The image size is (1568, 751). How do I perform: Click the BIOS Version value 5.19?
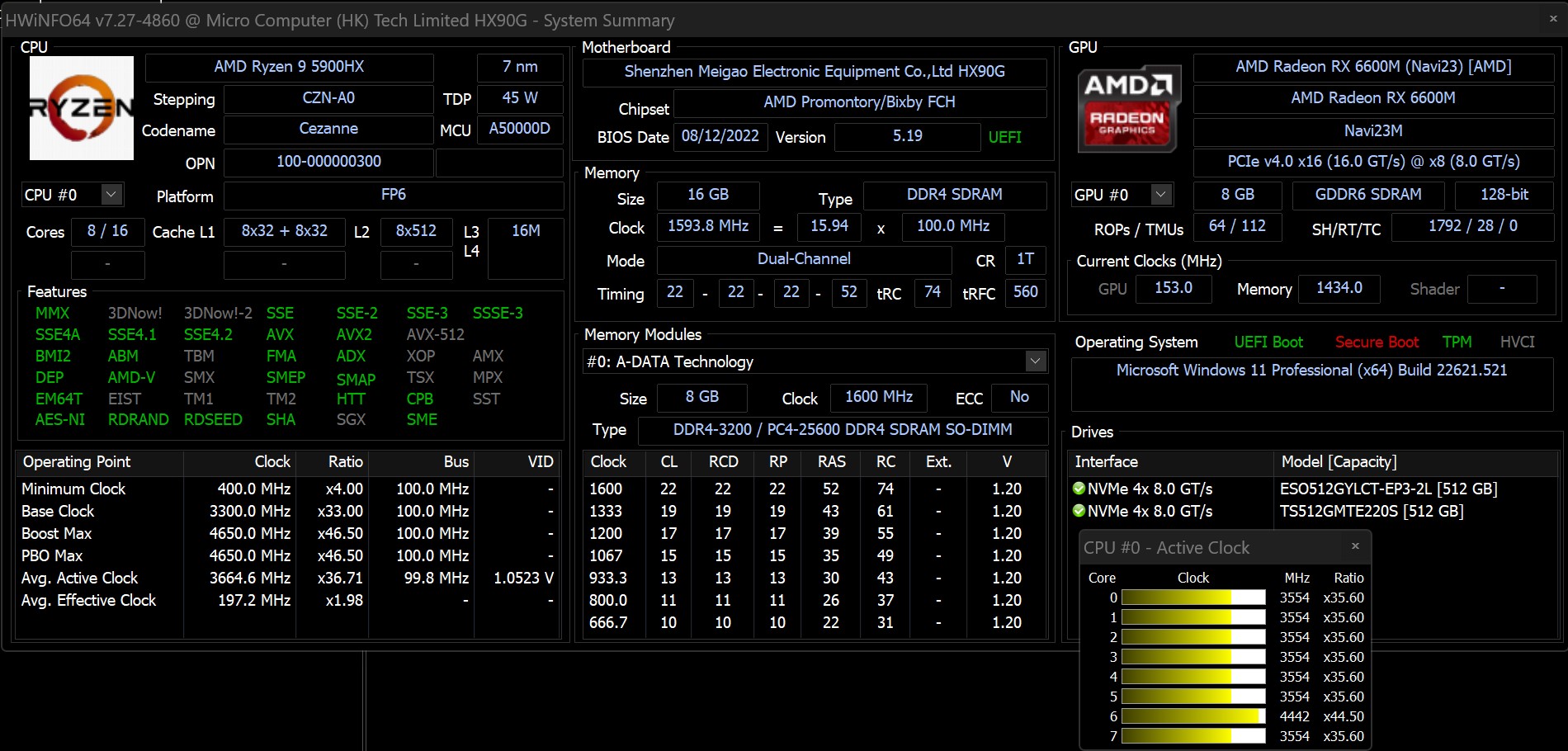tap(907, 136)
